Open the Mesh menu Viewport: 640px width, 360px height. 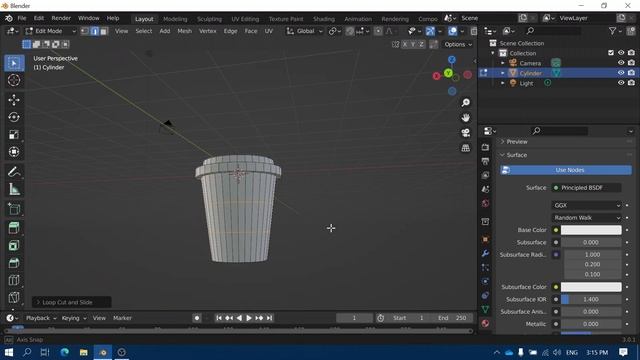point(184,31)
